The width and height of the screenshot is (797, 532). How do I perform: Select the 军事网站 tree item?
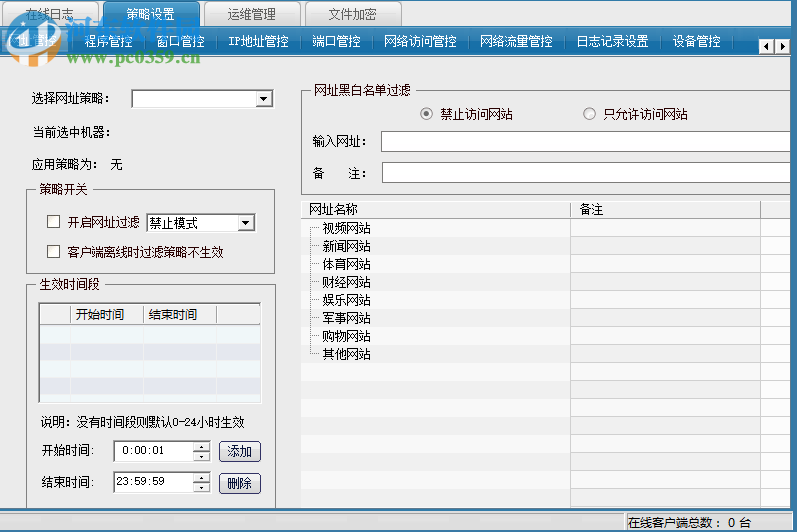tap(346, 318)
